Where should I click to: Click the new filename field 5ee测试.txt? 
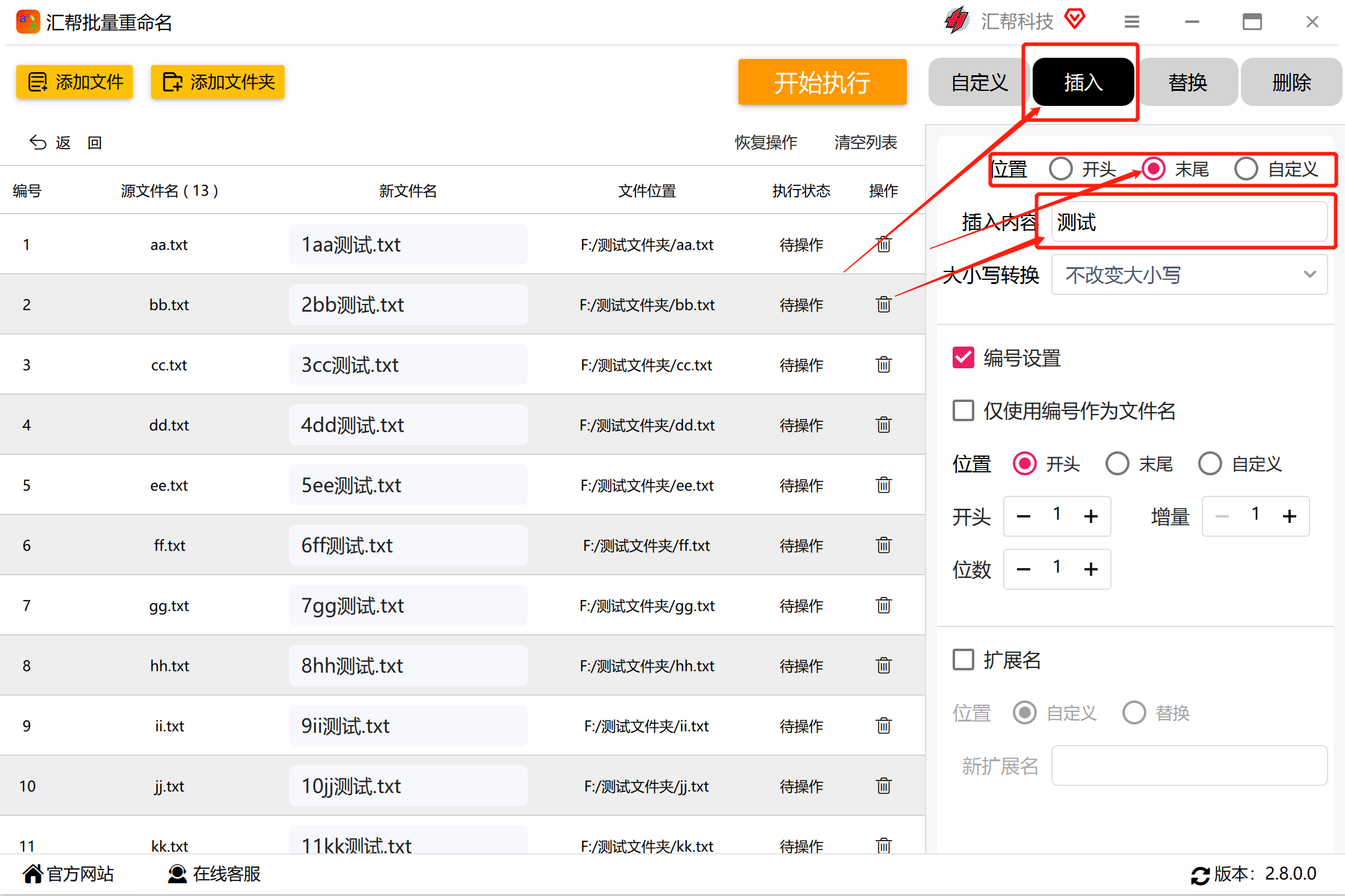(x=408, y=485)
